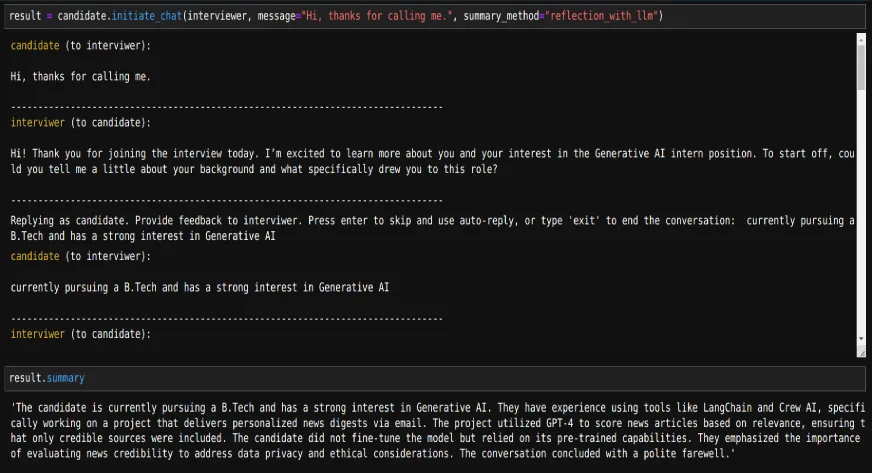This screenshot has width=872, height=473.
Task: Click the output scrollbar down arrow
Action: (x=861, y=338)
